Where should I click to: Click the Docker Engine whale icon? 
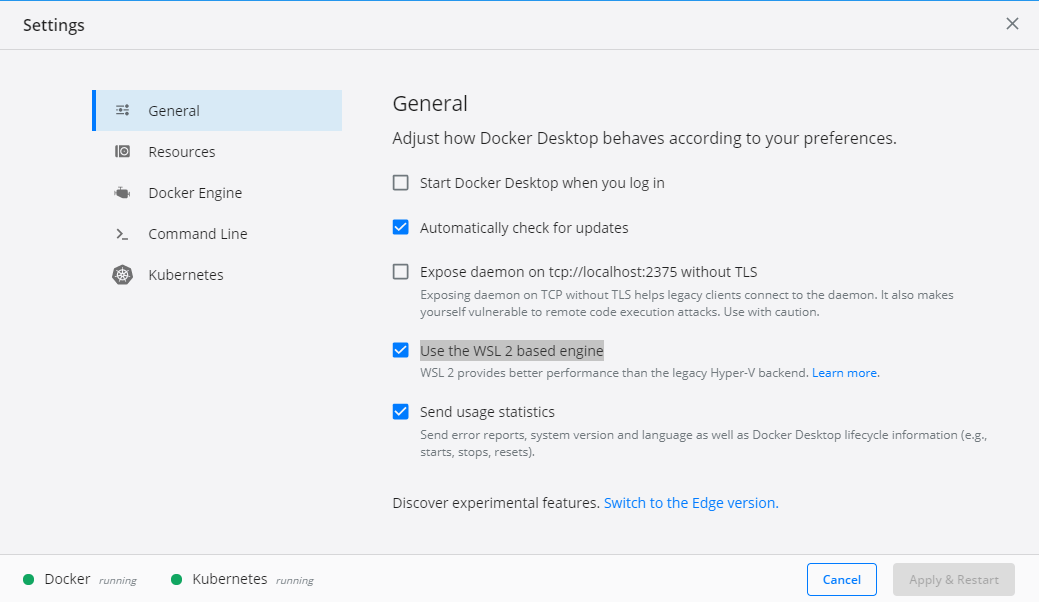[123, 193]
